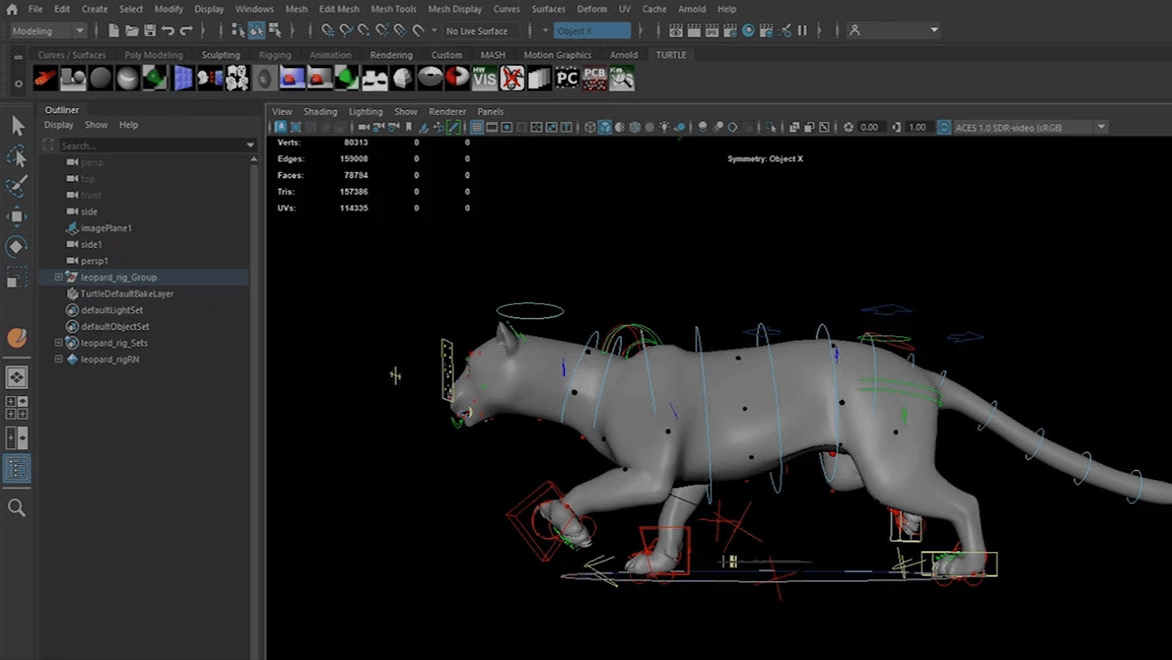This screenshot has width=1172, height=660.
Task: Click the 0.00 value slider in the viewport toolbar
Action: point(870,127)
